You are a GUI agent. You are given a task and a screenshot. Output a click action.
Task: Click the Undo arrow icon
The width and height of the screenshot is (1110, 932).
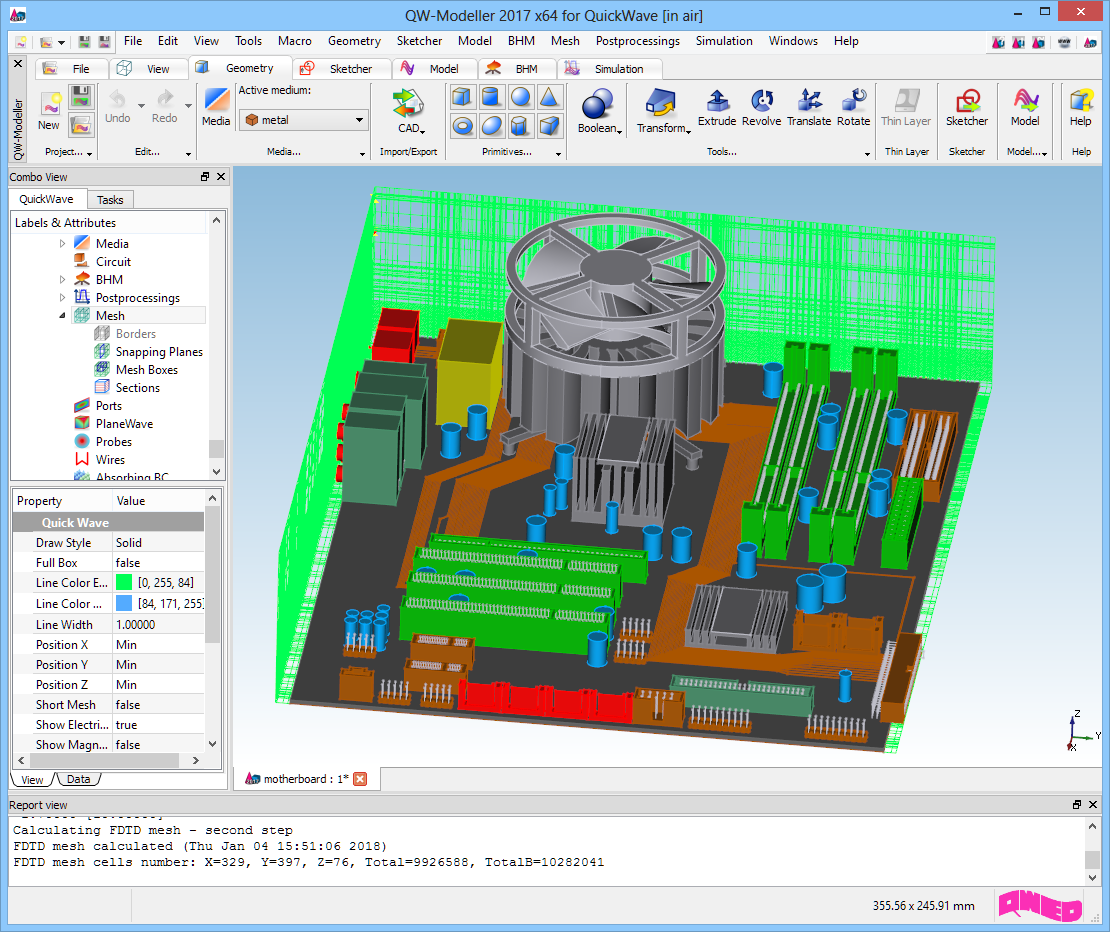point(118,99)
